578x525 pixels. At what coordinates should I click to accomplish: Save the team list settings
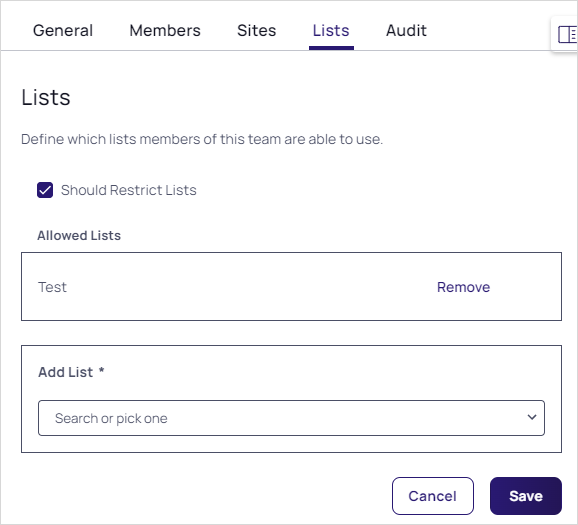tap(526, 496)
